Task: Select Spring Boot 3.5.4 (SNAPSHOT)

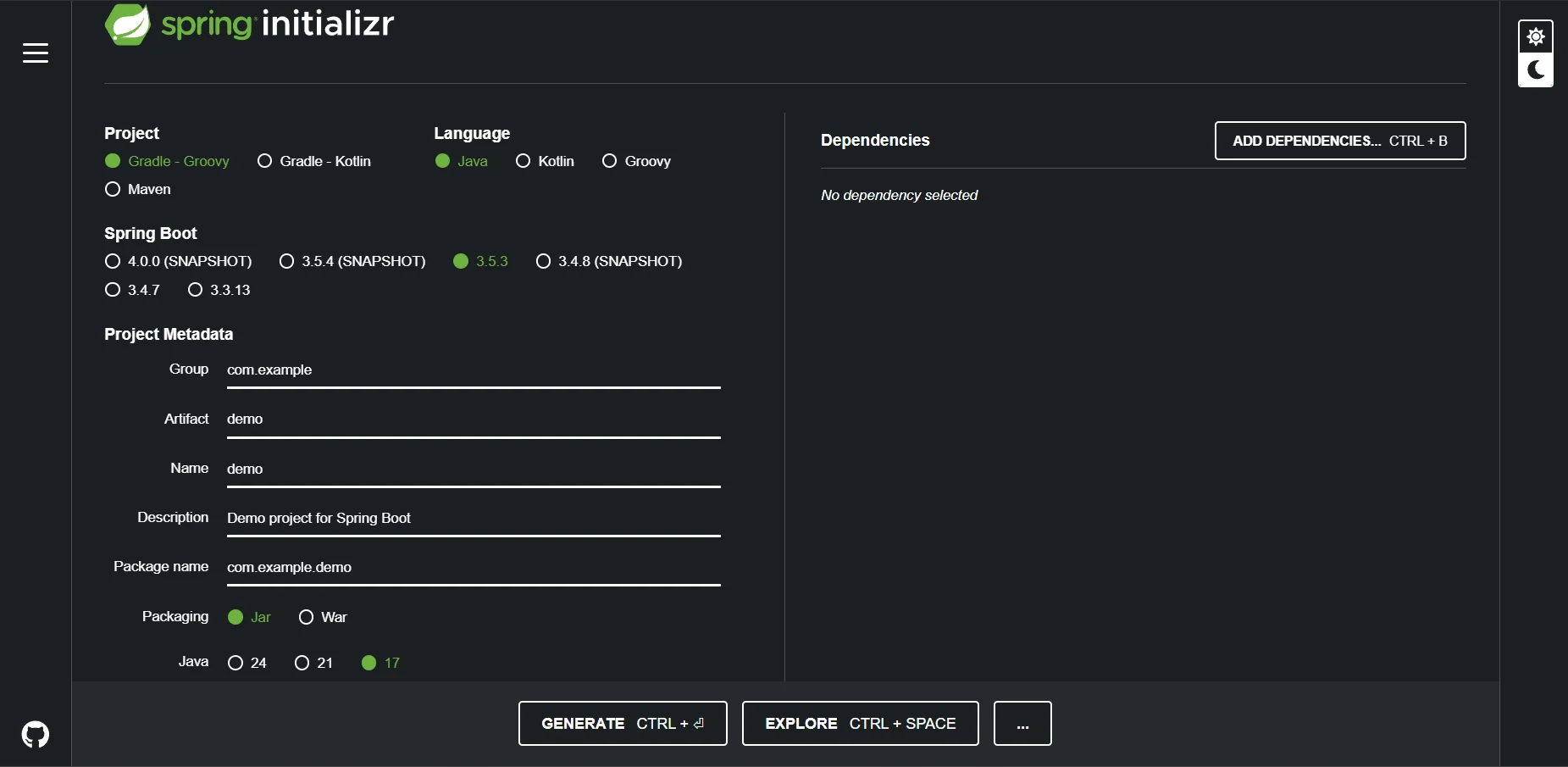Action: (352, 261)
